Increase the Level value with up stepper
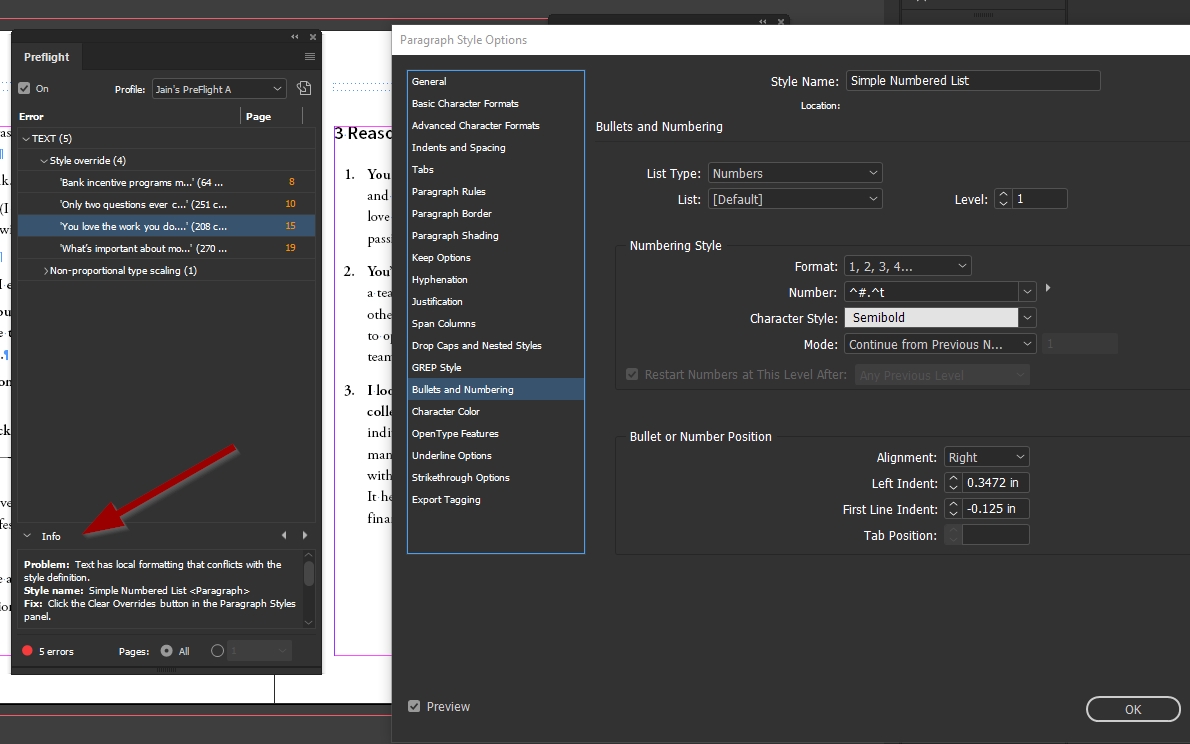The height and width of the screenshot is (744, 1190). pos(1003,194)
